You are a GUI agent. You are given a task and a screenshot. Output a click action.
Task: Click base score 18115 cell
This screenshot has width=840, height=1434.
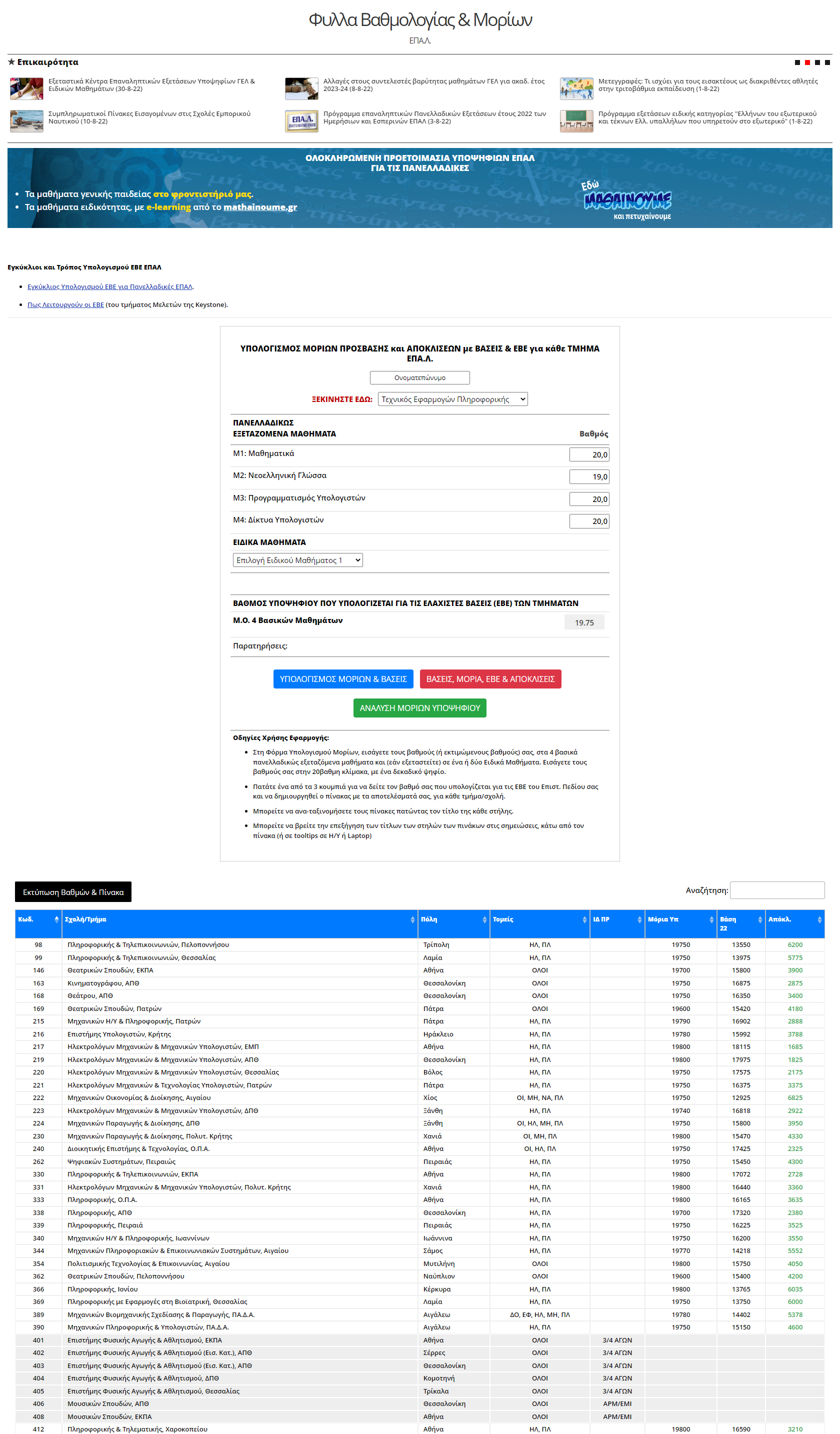(741, 1046)
